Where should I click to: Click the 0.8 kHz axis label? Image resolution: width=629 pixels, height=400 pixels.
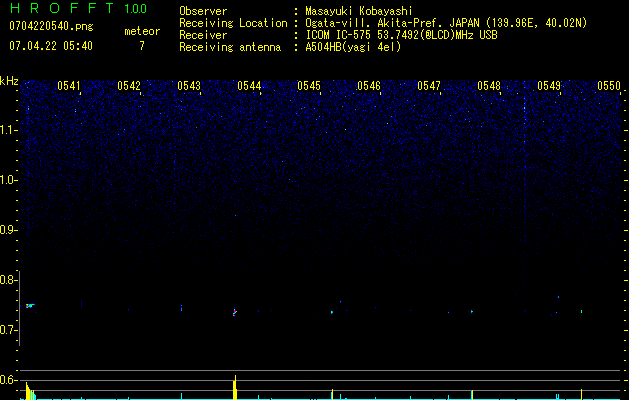[9, 280]
